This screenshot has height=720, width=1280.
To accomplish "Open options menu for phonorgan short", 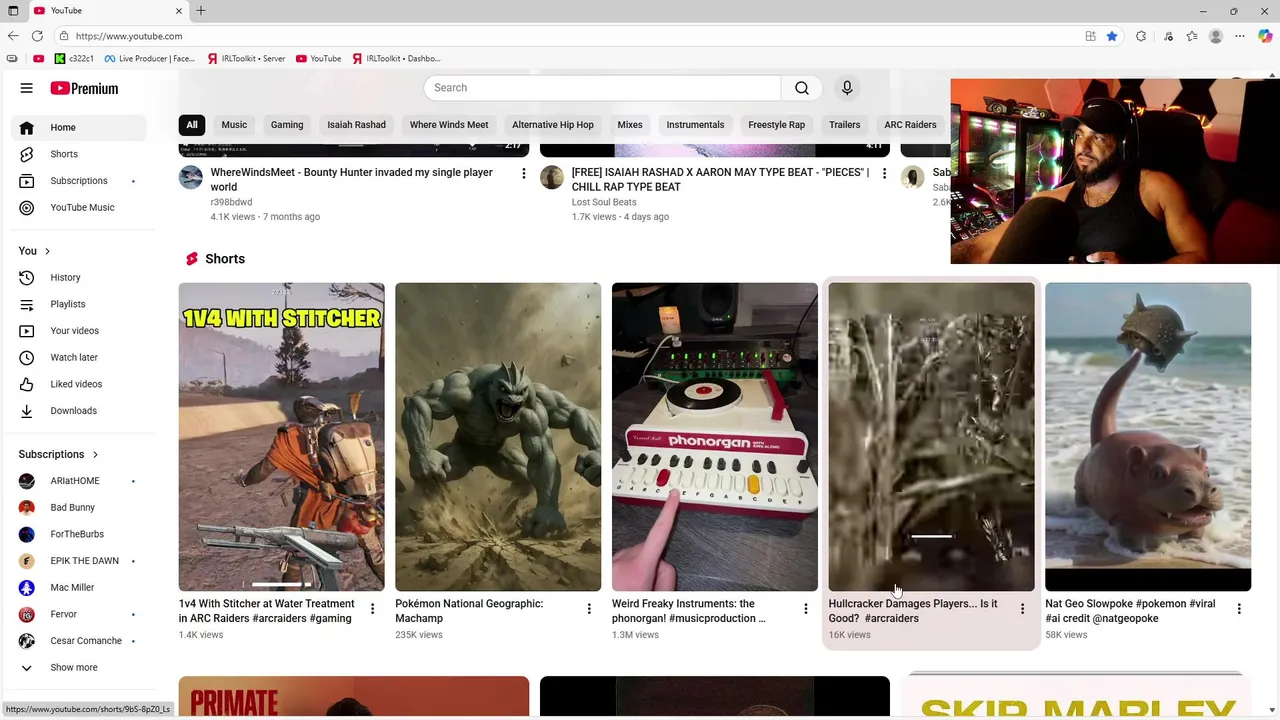I will tap(806, 609).
